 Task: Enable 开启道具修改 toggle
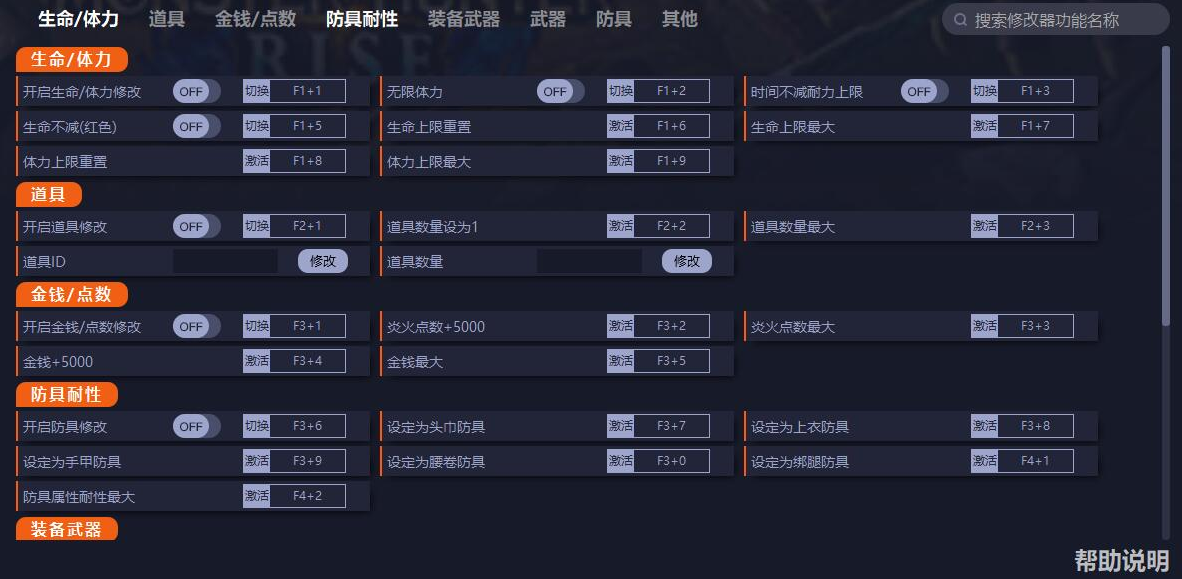196,227
